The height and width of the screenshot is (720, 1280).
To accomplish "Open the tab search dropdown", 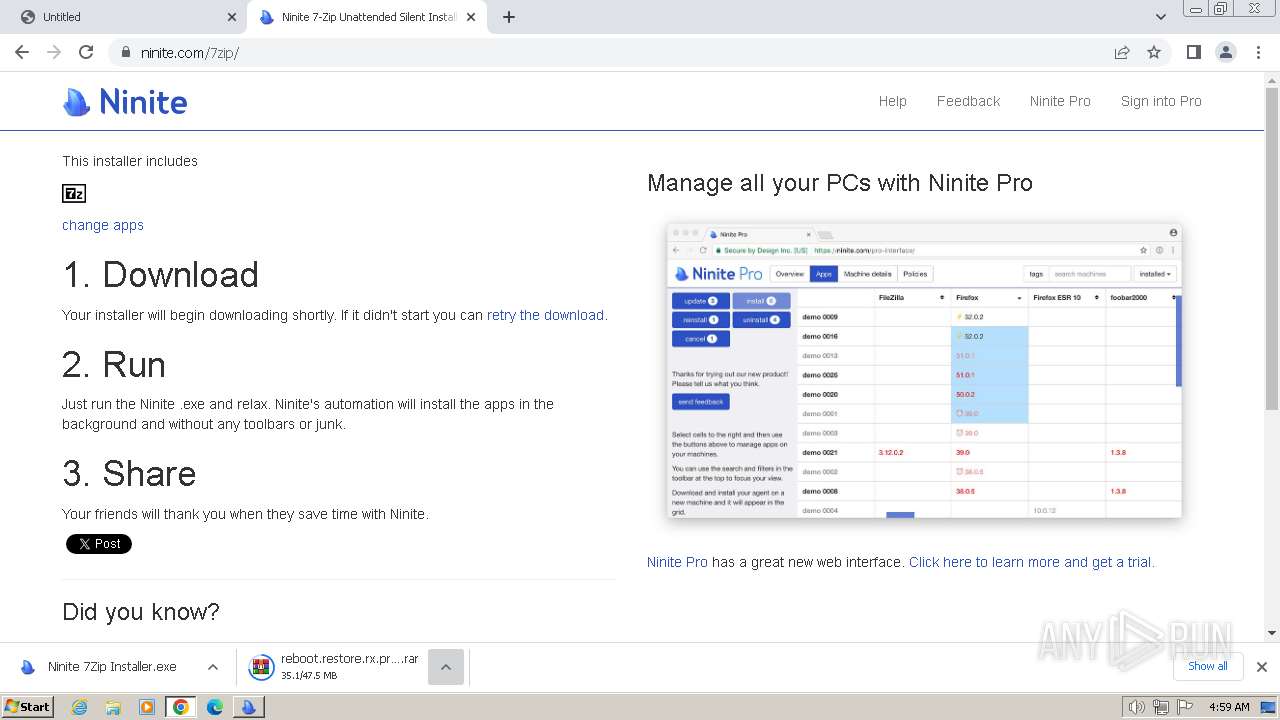I will click(x=1161, y=17).
